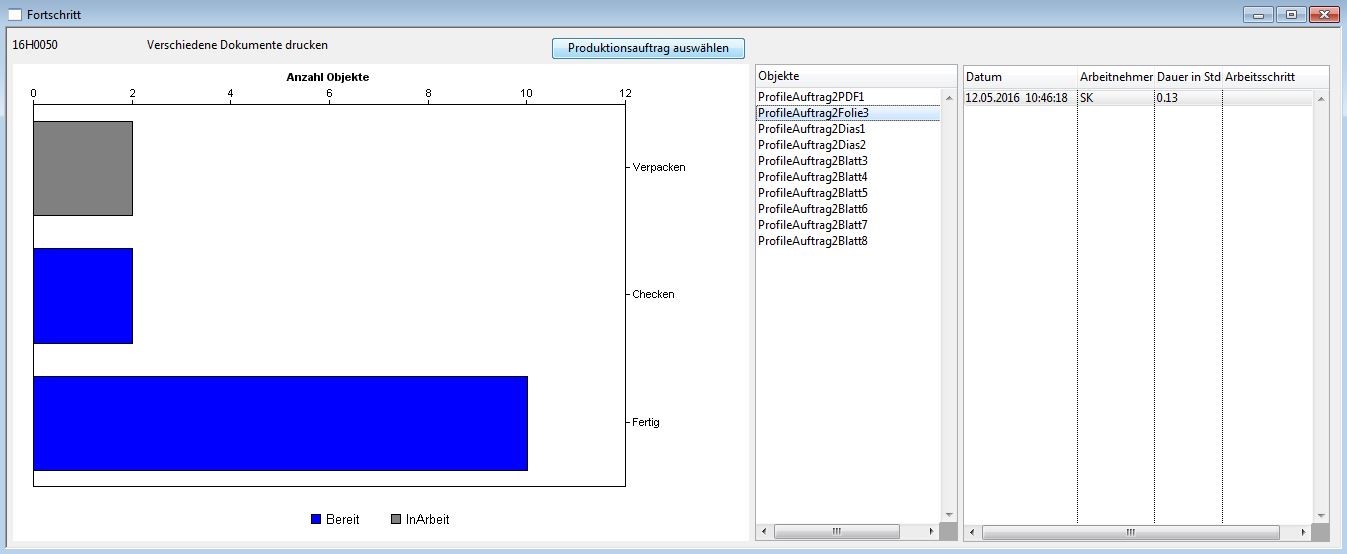Select ProfileAuftrag2Dias1 in the list
This screenshot has width=1347, height=554.
coord(811,129)
